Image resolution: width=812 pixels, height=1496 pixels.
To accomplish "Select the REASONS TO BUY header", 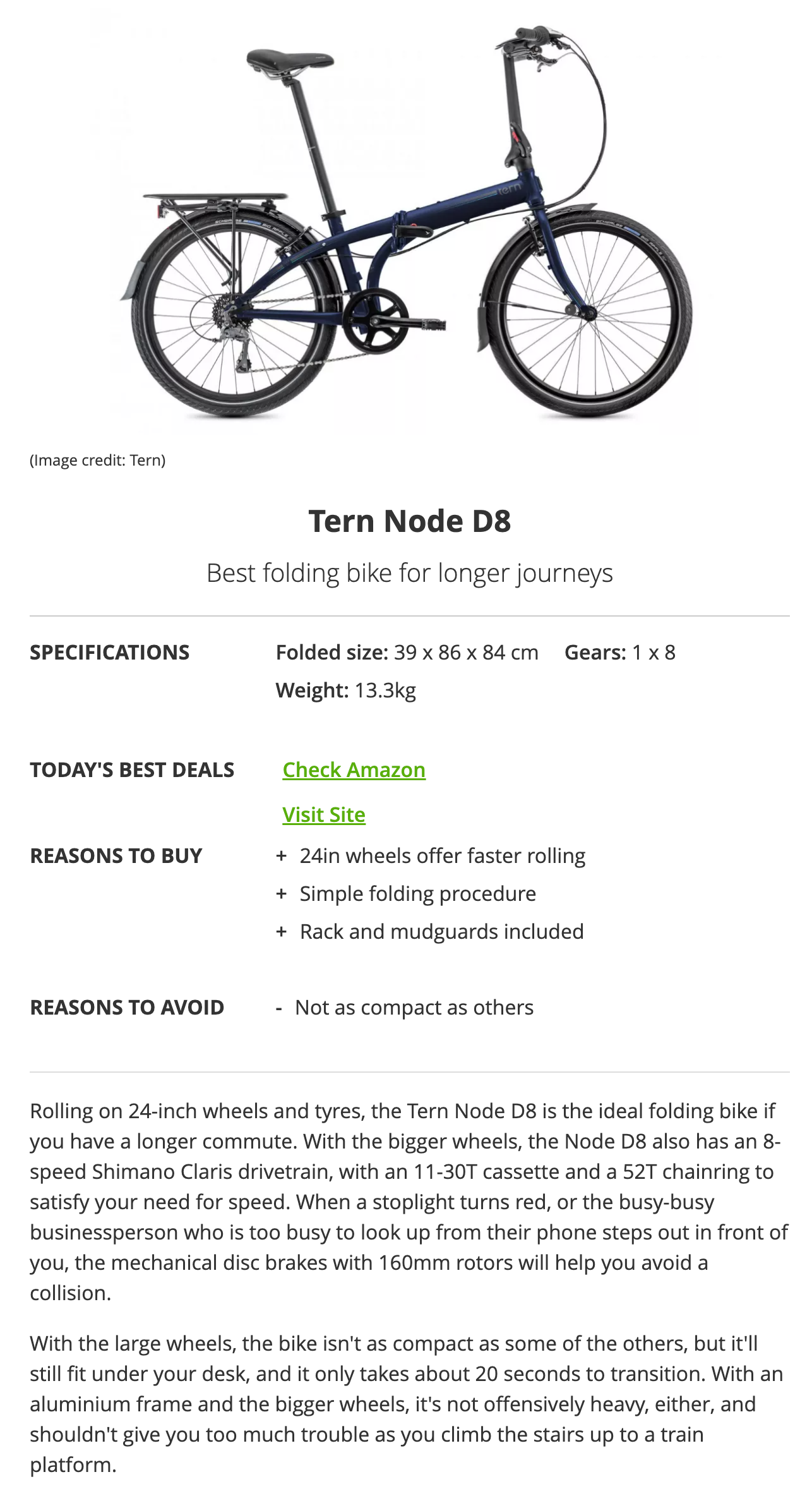I will pyautogui.click(x=116, y=855).
